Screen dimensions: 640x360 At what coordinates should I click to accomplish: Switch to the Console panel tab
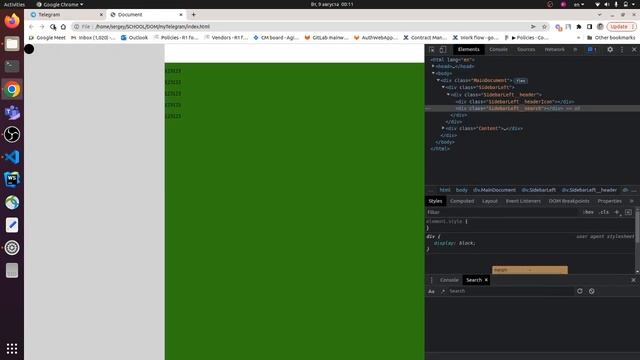498,49
